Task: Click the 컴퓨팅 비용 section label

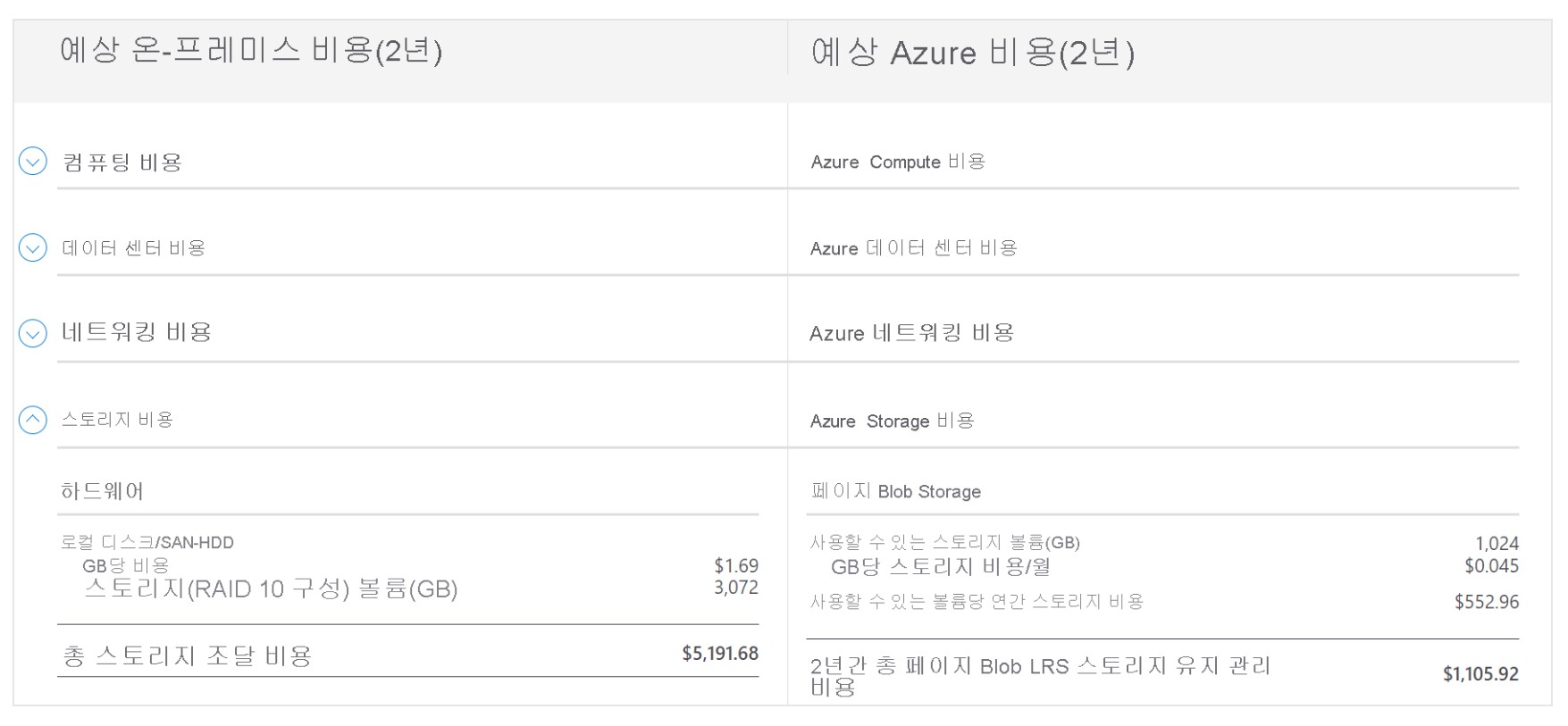Action: tap(122, 163)
